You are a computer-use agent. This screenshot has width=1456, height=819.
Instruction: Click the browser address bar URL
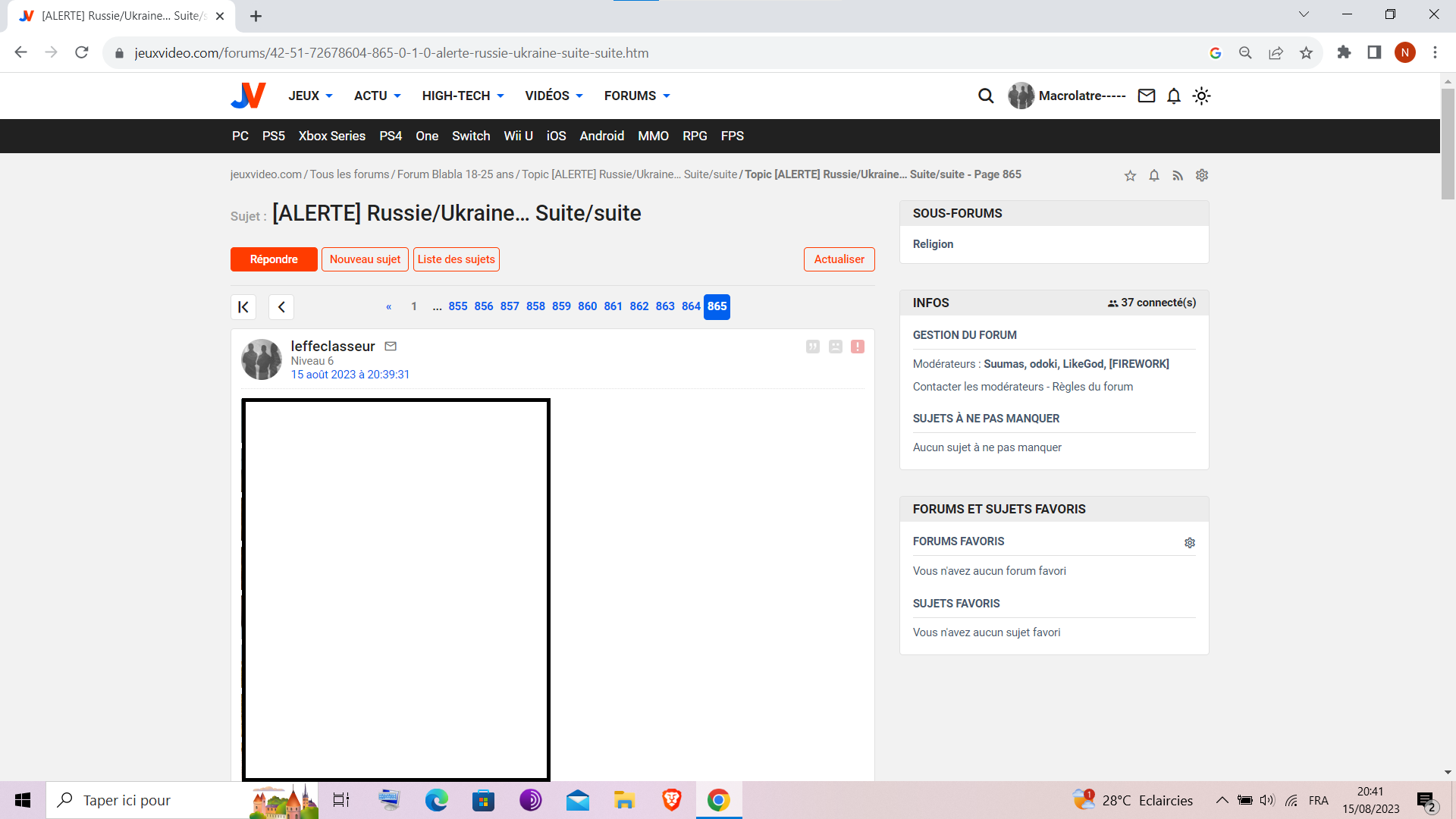click(x=391, y=53)
